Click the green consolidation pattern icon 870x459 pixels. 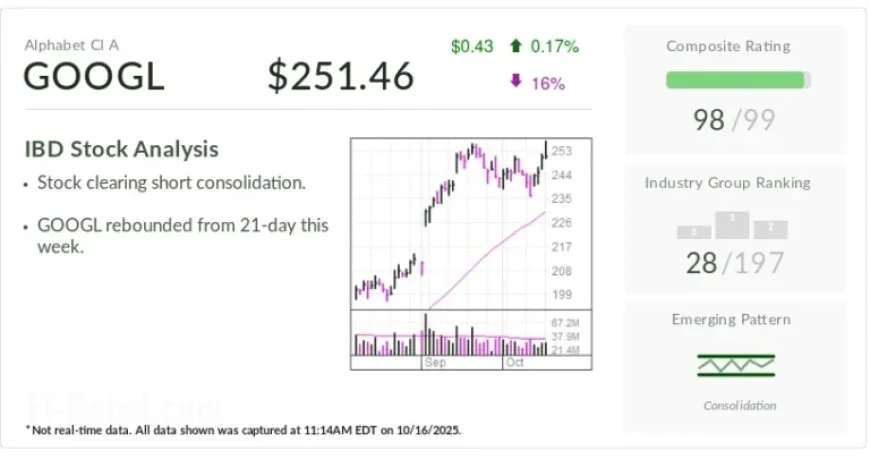[x=736, y=365]
